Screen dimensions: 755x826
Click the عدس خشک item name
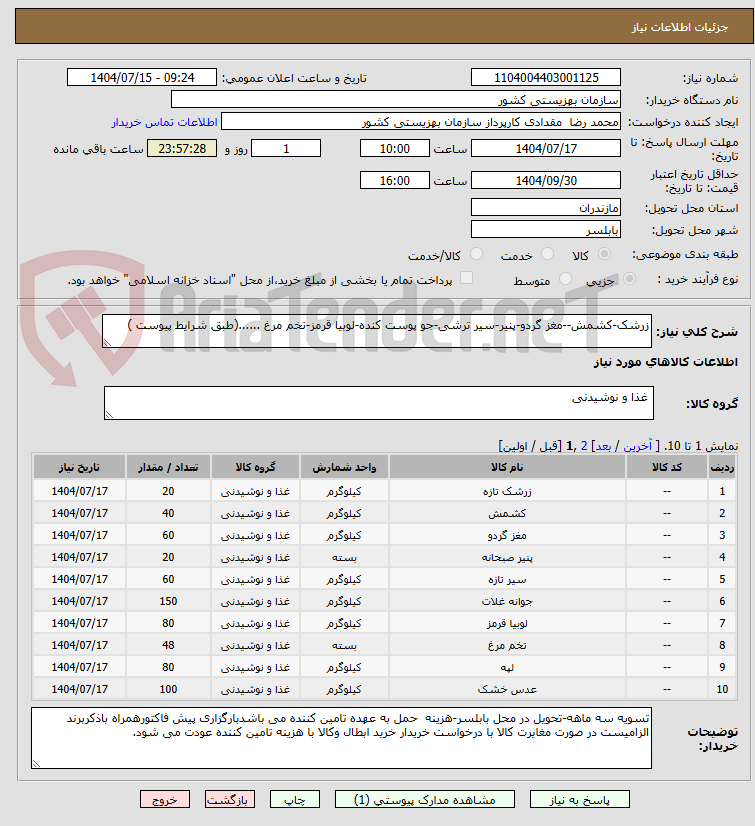coord(507,690)
